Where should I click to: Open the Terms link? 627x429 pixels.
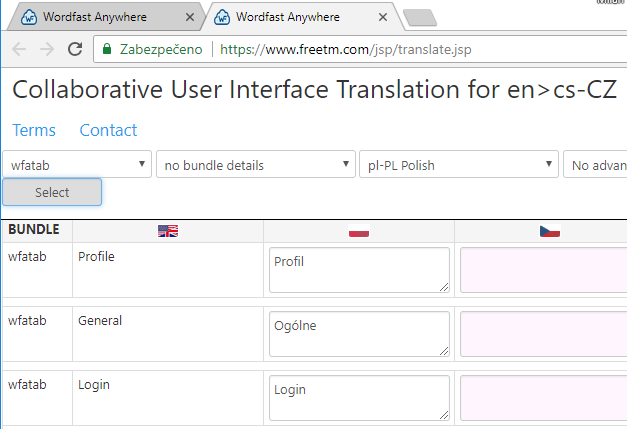pyautogui.click(x=34, y=130)
